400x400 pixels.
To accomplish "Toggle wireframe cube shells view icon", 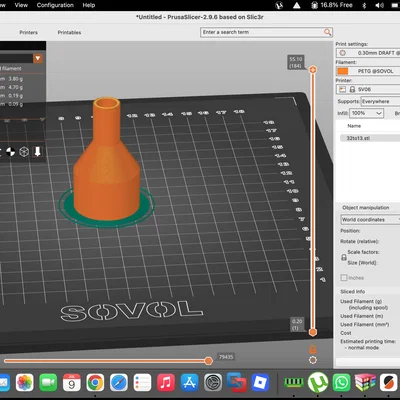I will (x=24, y=152).
